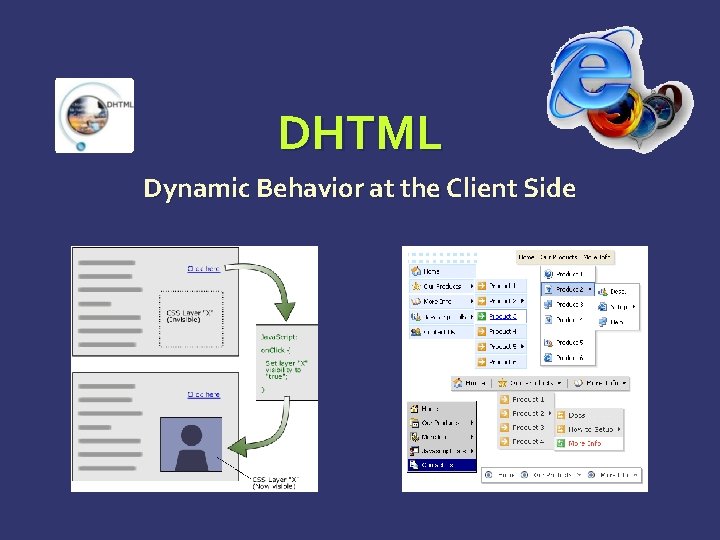This screenshot has width=720, height=540.
Task: Click the people icon on light blue menu's last row
Action: (416, 332)
